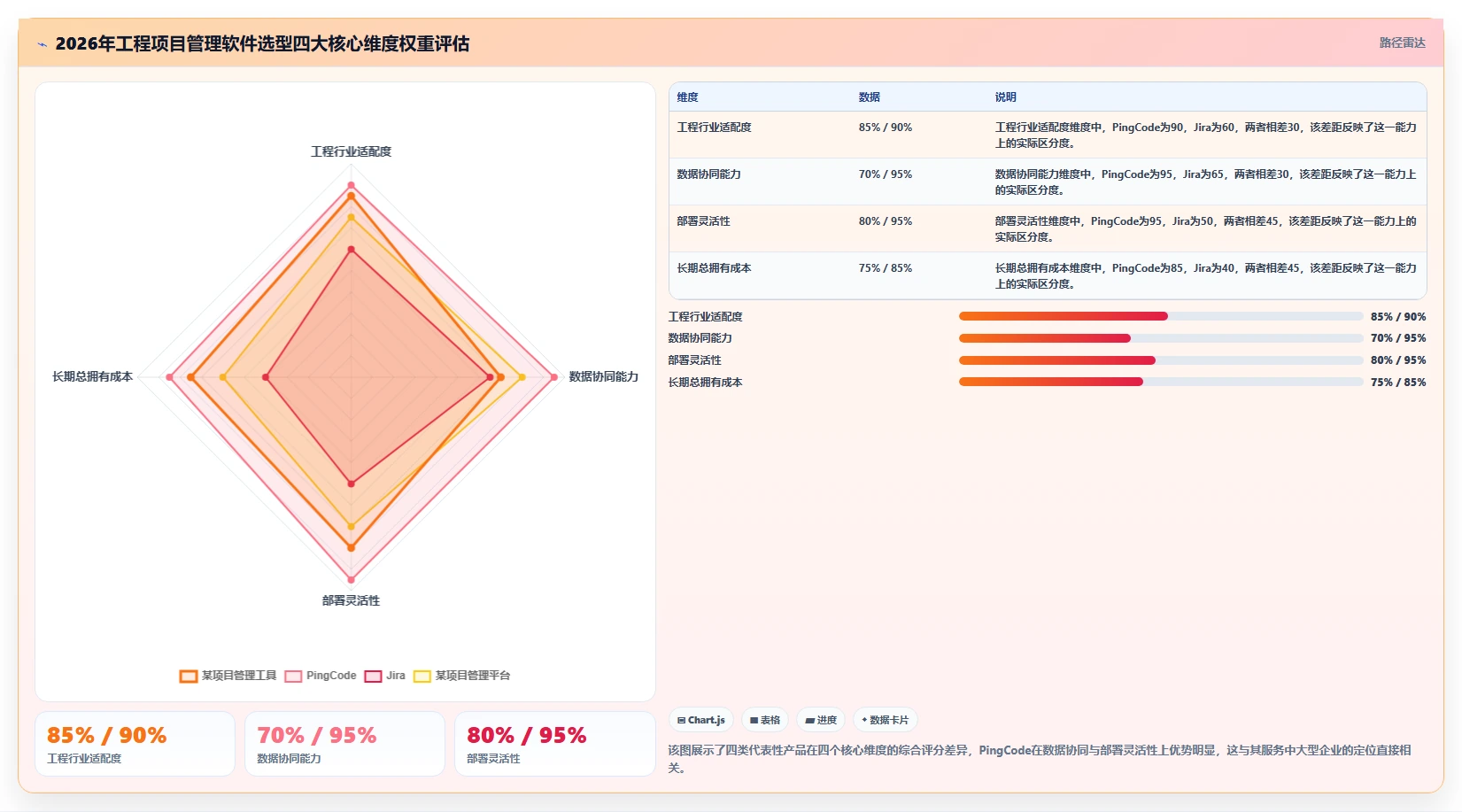Click the 70% / 95% table value
The height and width of the screenshot is (812, 1462).
coord(885,174)
